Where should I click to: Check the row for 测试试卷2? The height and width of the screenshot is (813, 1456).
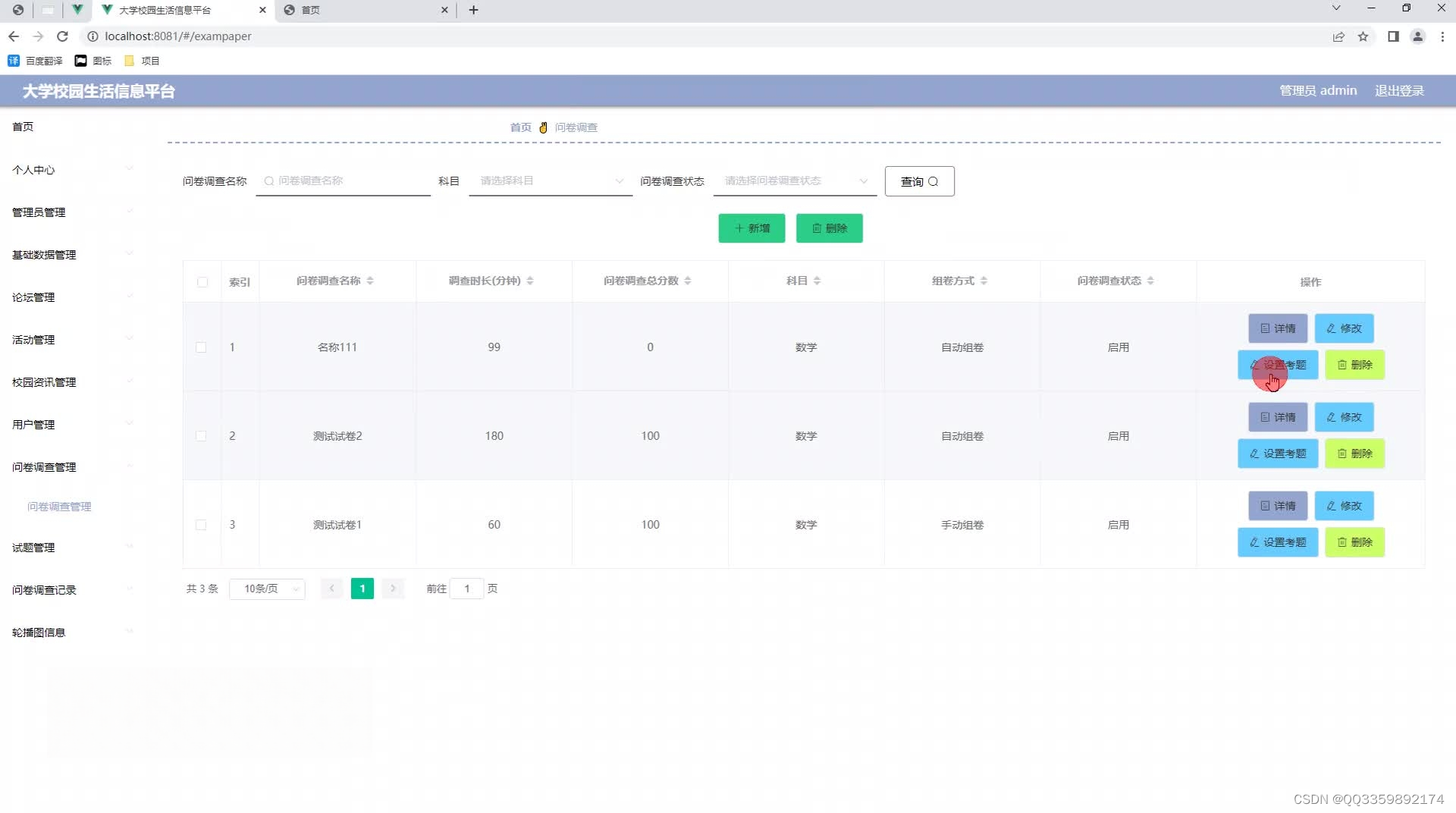(x=201, y=436)
